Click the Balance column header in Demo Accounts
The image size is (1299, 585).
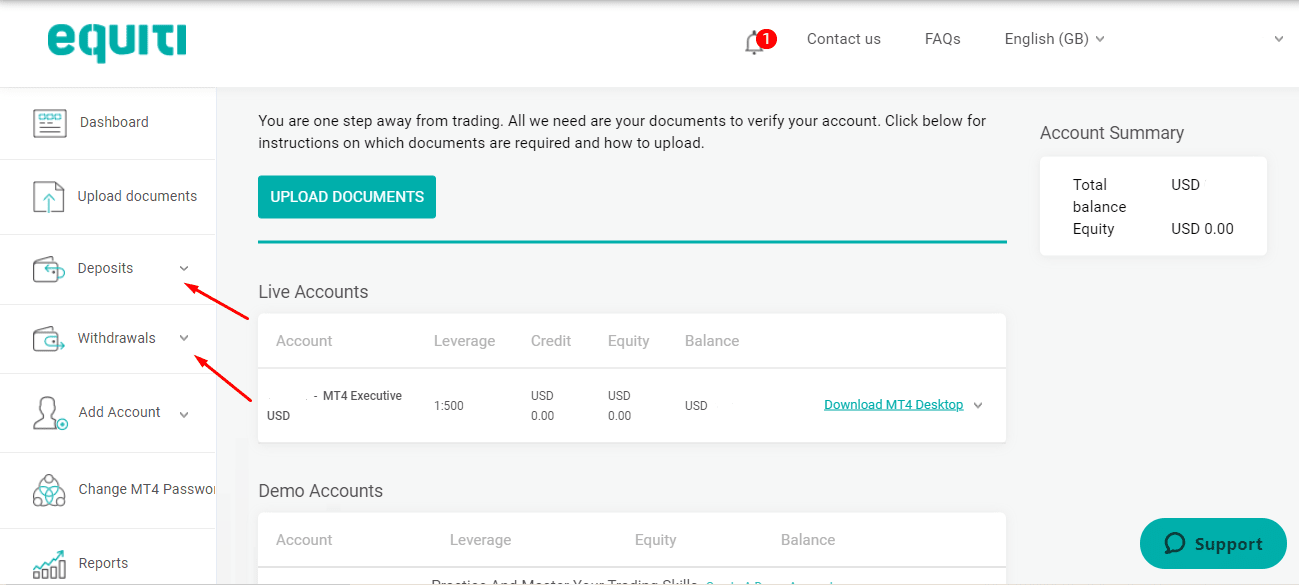tap(808, 540)
